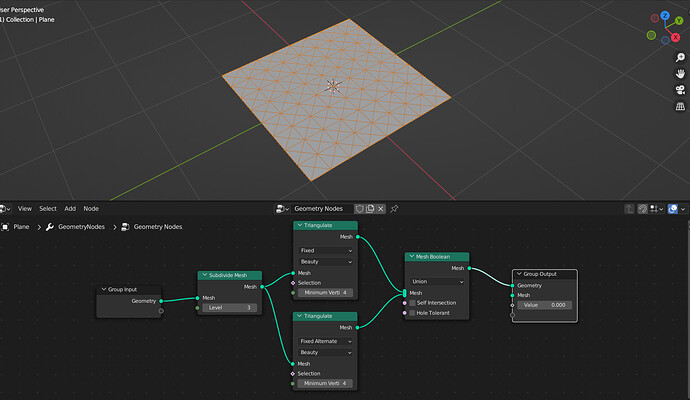Collapse the Group Output node
690x400 pixels.
519,274
